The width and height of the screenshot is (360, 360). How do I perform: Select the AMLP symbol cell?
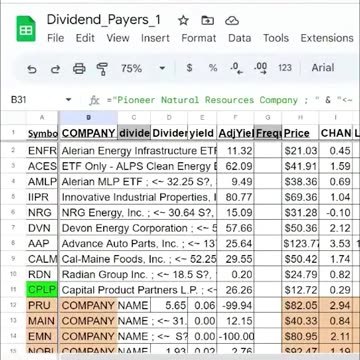[42, 182]
